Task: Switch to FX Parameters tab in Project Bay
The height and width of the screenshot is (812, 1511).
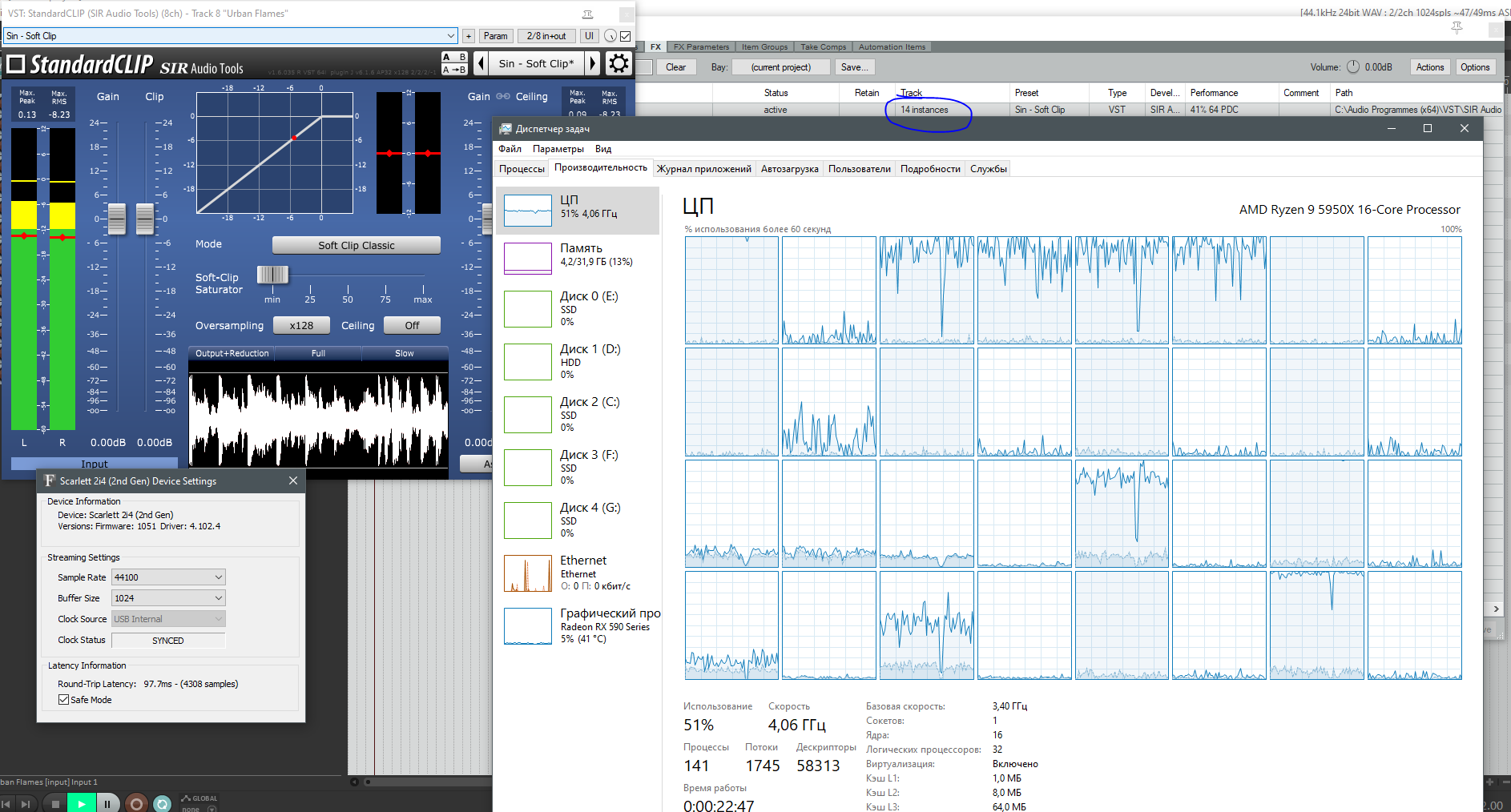Action: [701, 46]
